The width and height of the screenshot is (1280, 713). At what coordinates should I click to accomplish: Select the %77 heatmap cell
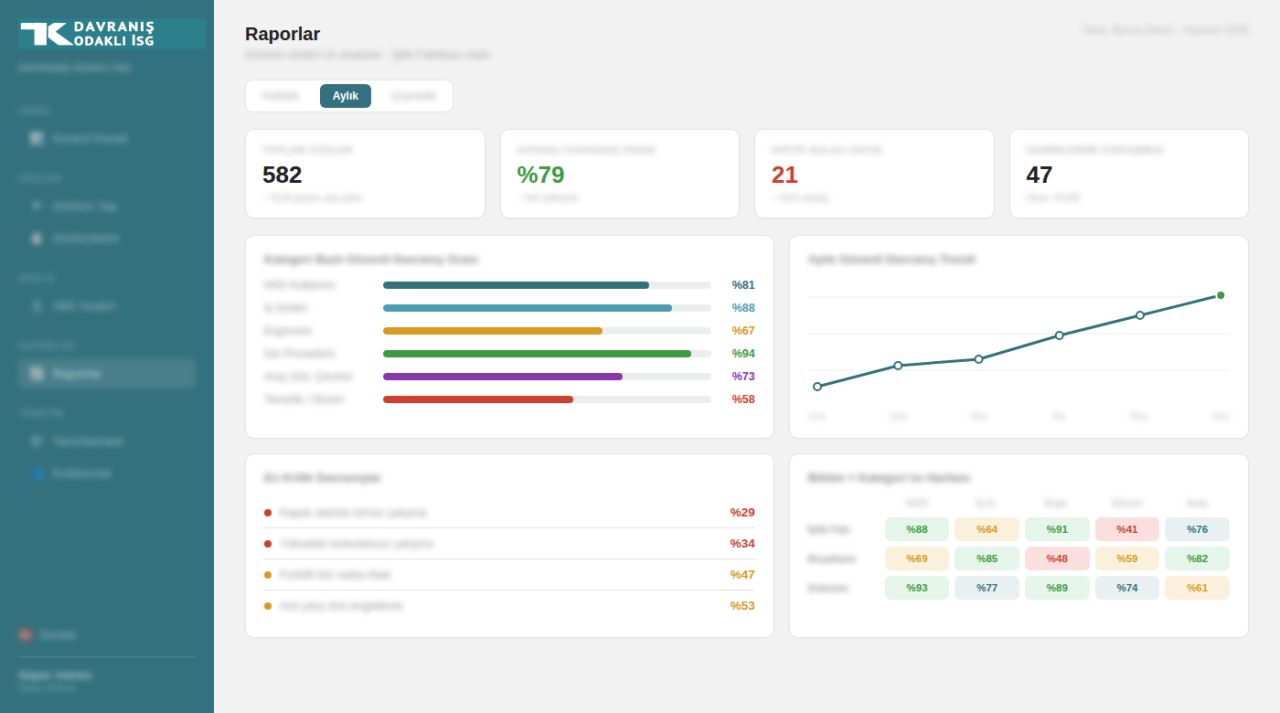click(x=987, y=587)
